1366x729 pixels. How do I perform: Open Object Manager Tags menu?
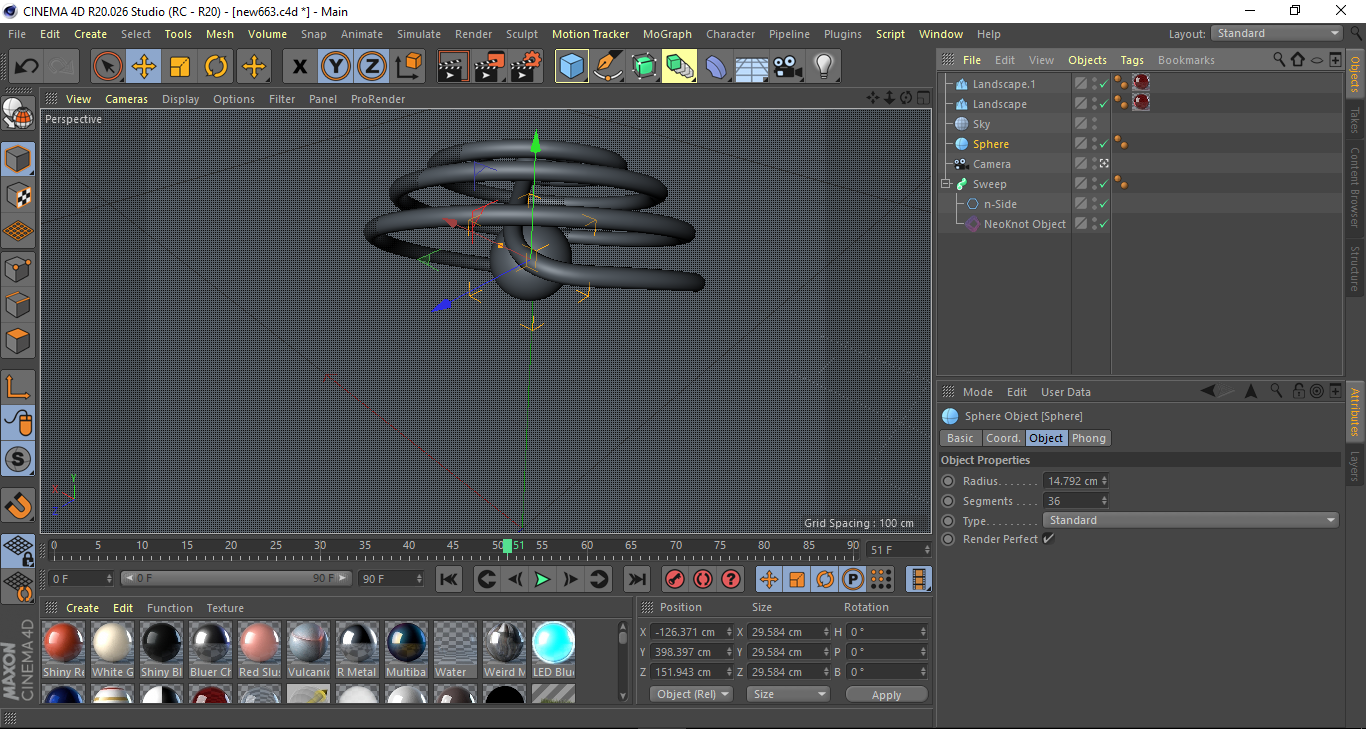click(x=1132, y=60)
